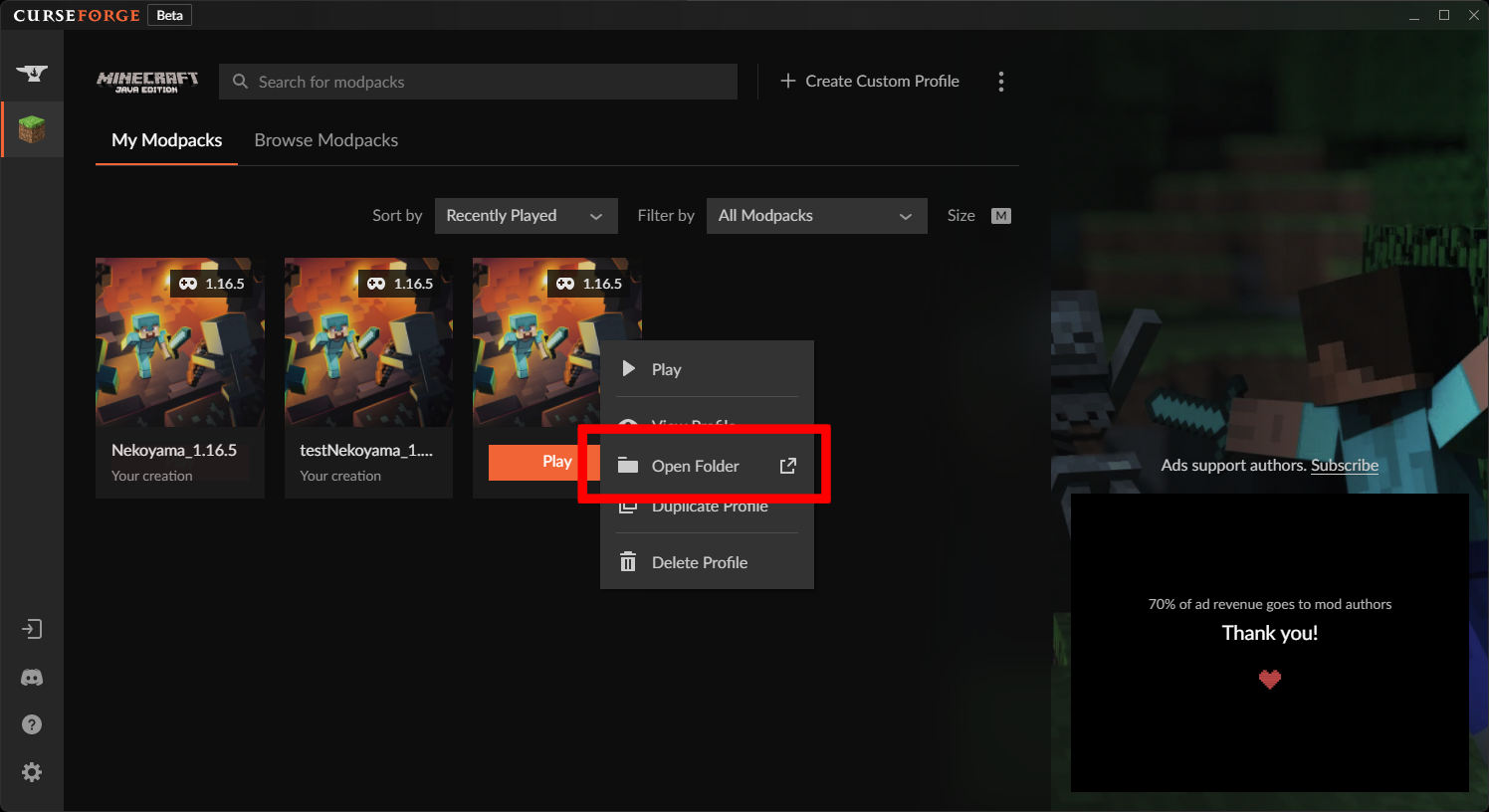1489x812 pixels.
Task: Click the orange Play button on third modpack
Action: pyautogui.click(x=544, y=462)
